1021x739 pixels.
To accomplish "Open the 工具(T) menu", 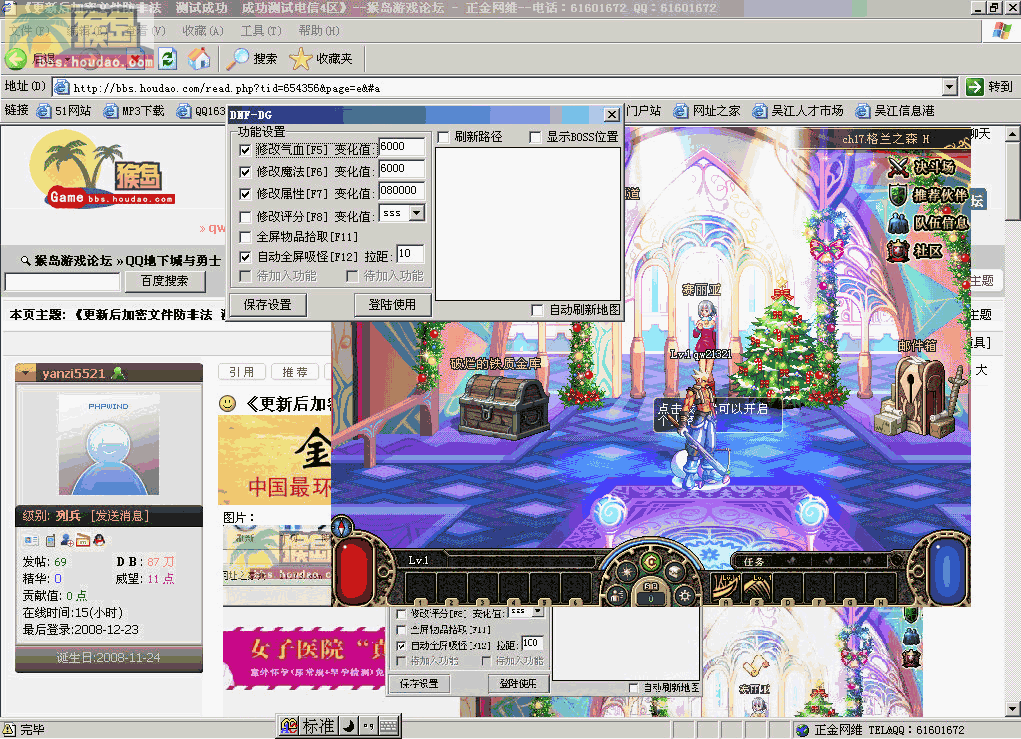I will (261, 31).
